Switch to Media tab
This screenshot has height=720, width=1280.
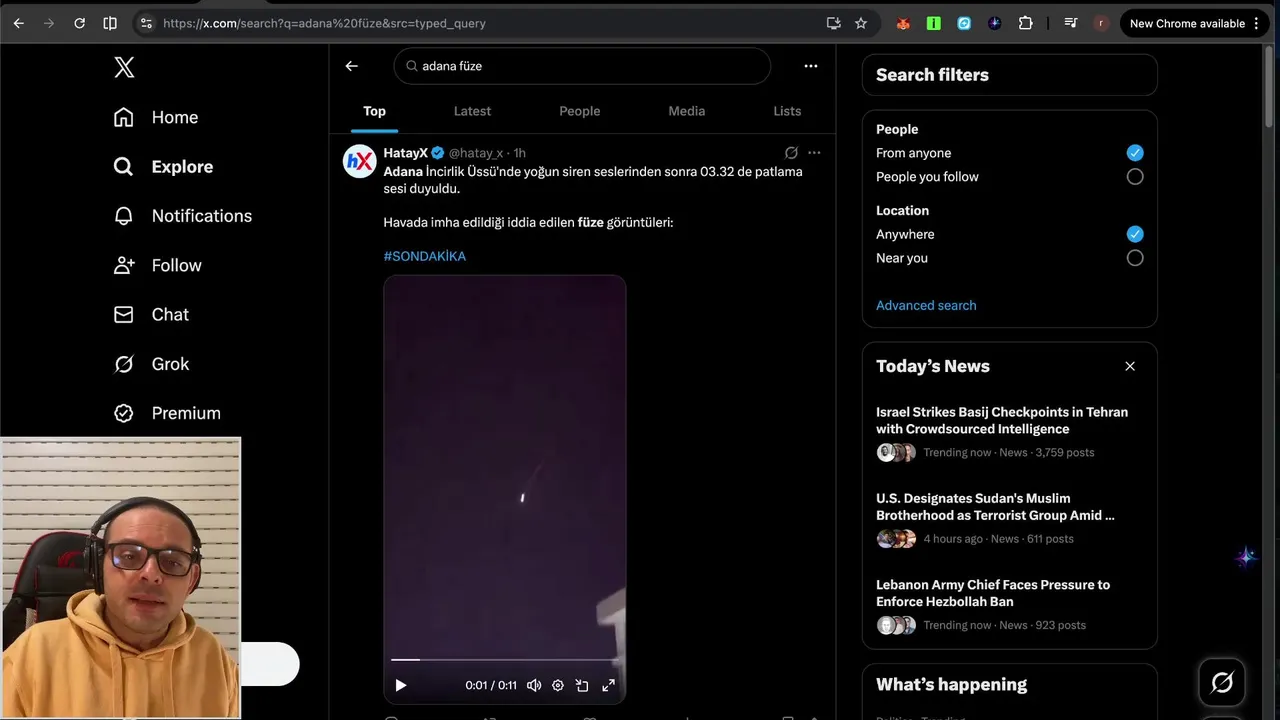[x=686, y=111]
